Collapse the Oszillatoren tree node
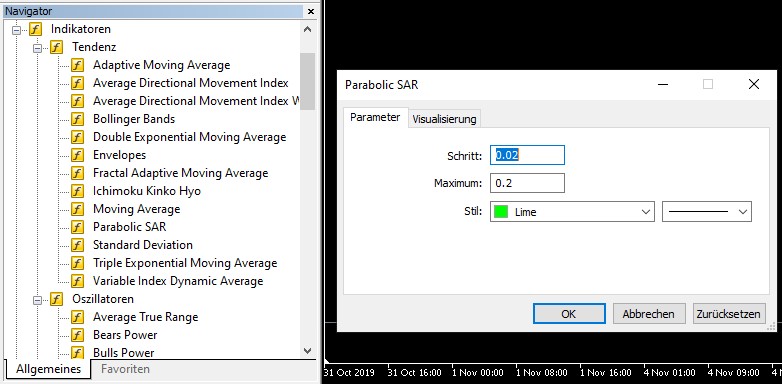 click(37, 300)
